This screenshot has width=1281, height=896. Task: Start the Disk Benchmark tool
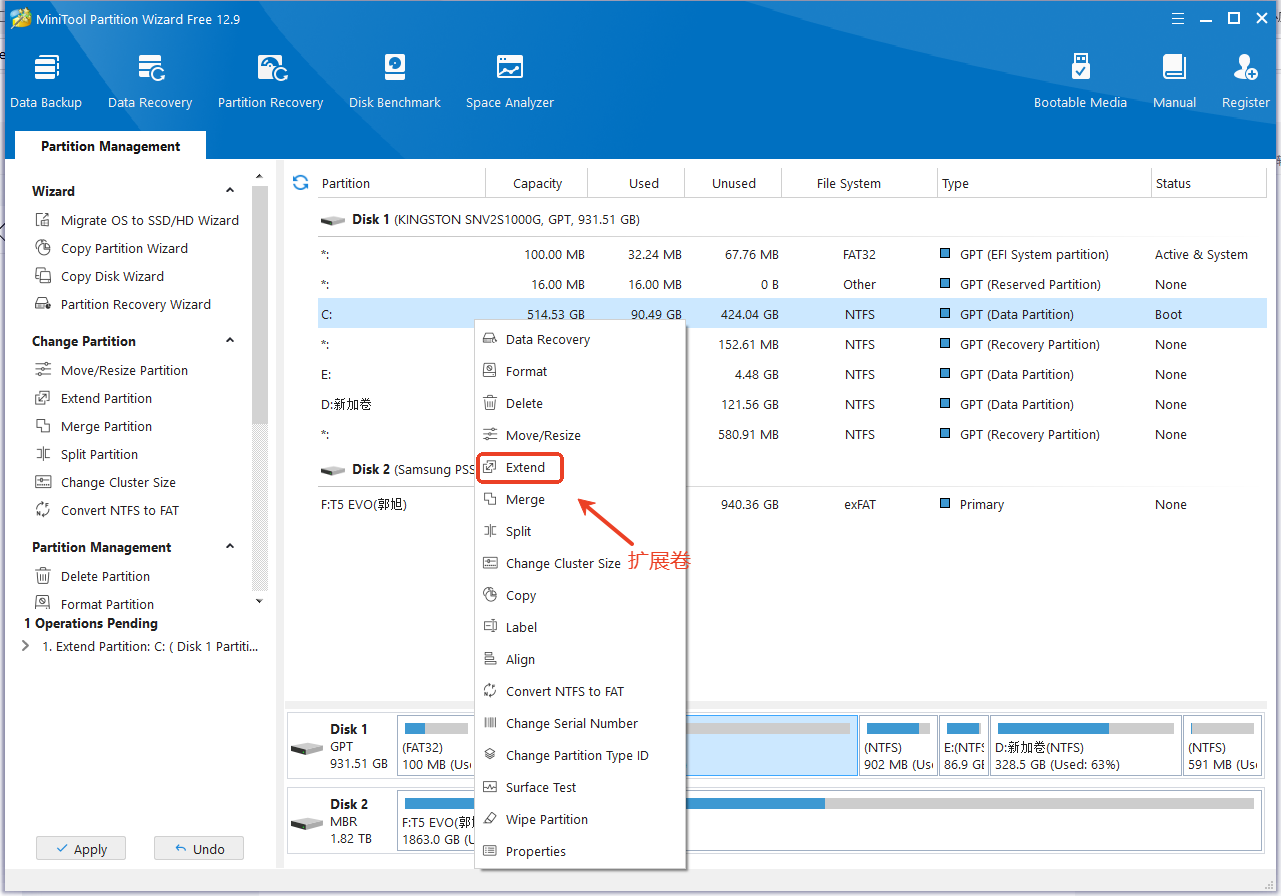(x=395, y=82)
